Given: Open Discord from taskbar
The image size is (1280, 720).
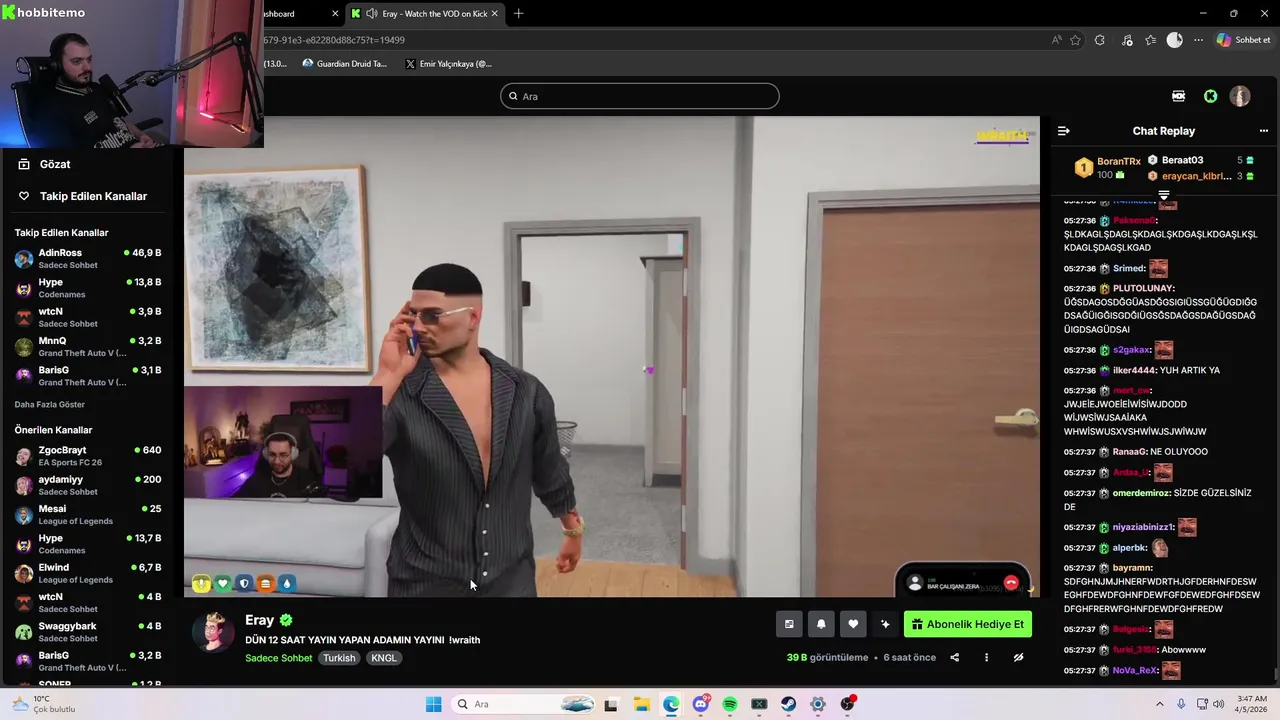Looking at the screenshot, I should pos(701,704).
